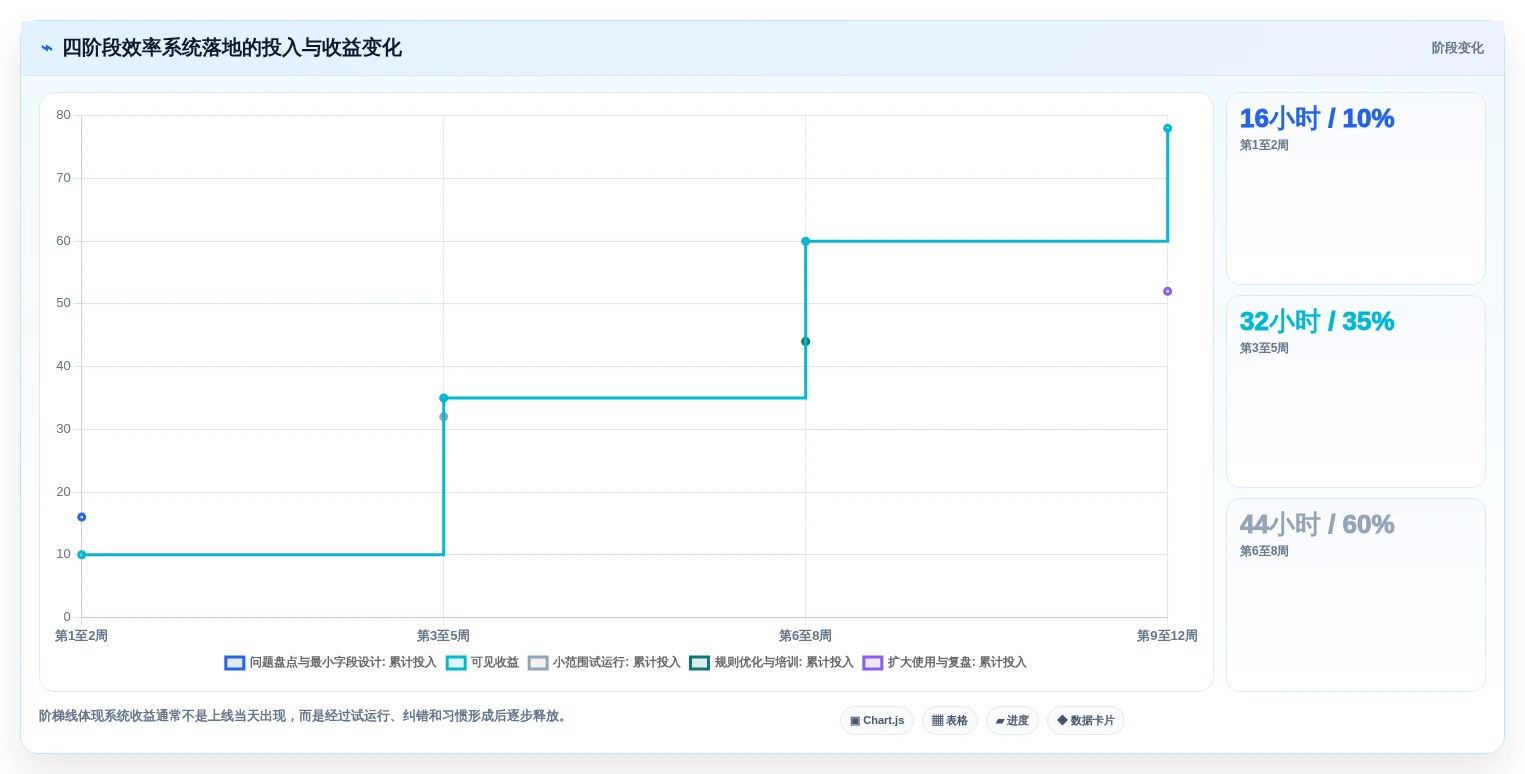Click the cyan 可见收益 point at 10

(x=82, y=555)
